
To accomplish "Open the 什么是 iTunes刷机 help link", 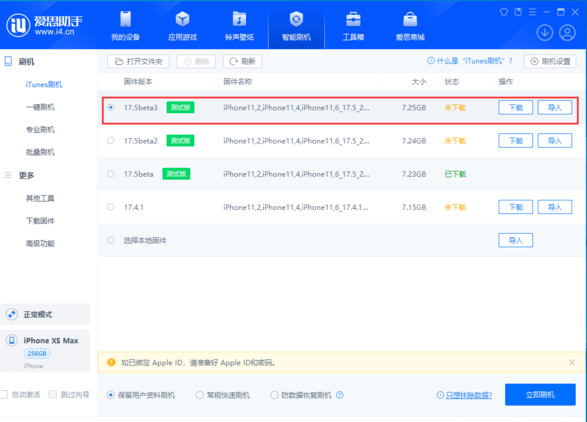I will [x=470, y=61].
